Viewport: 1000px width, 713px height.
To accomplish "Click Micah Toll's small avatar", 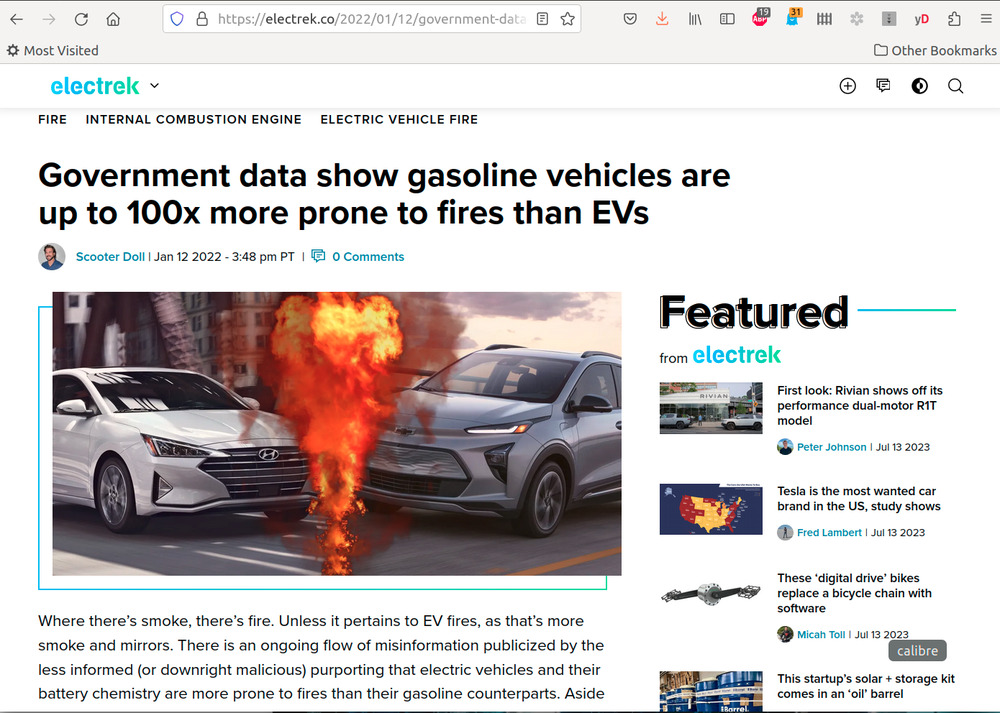I will pyautogui.click(x=785, y=634).
